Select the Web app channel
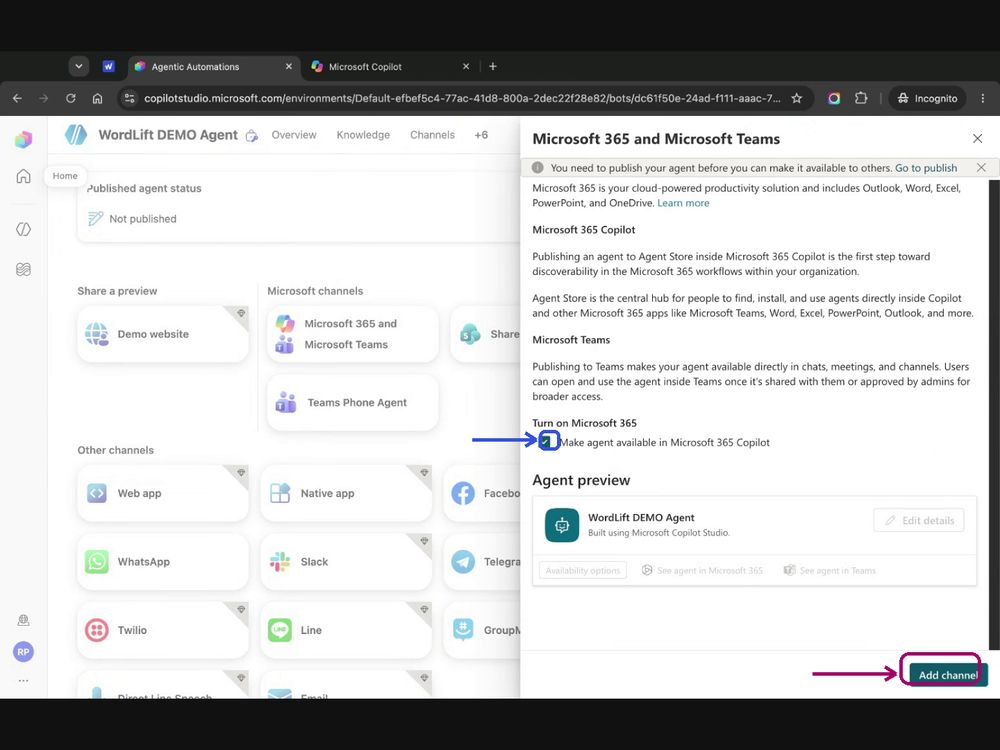 163,494
